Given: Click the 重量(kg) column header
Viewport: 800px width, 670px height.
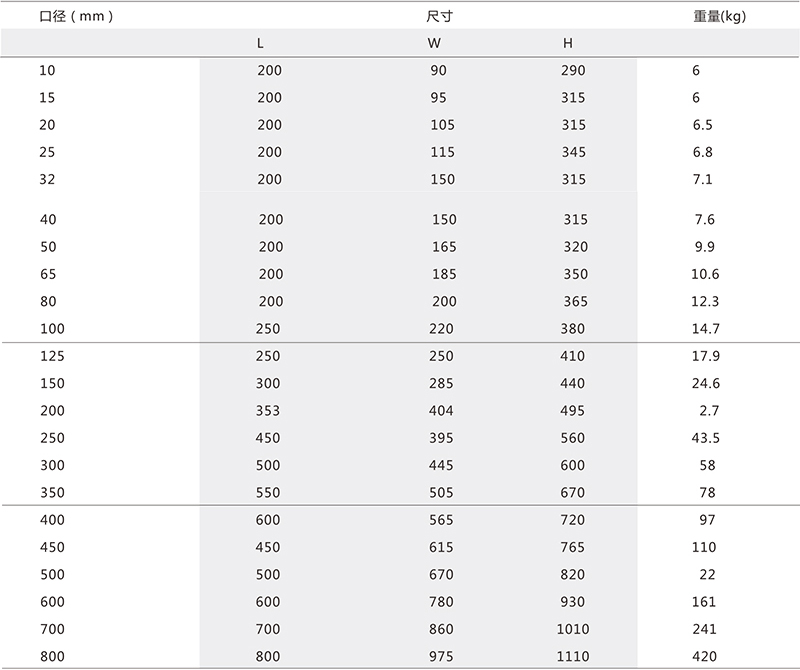Looking at the screenshot, I should click(719, 16).
